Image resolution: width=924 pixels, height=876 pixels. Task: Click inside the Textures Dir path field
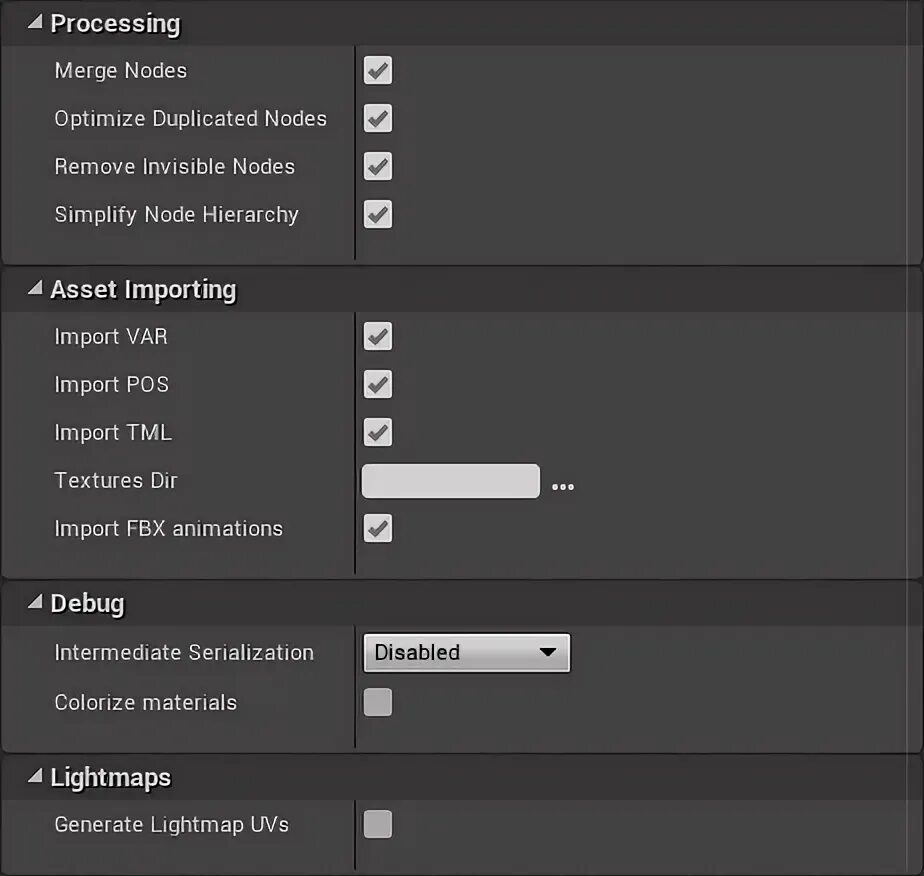(450, 481)
